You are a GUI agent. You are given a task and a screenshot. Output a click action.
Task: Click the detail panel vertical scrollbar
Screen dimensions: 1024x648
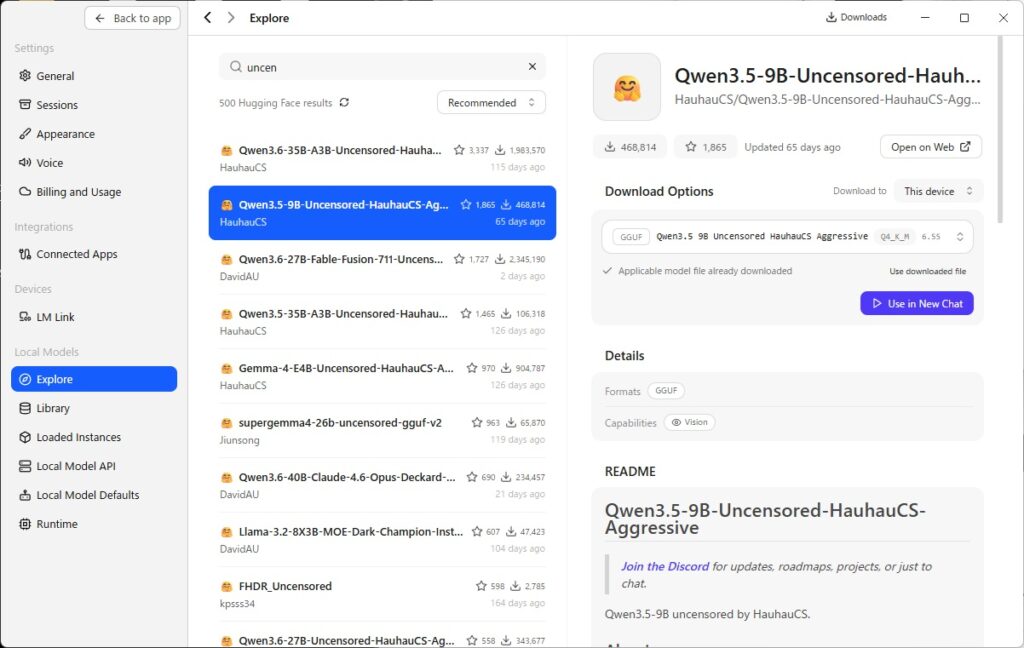(x=1000, y=129)
